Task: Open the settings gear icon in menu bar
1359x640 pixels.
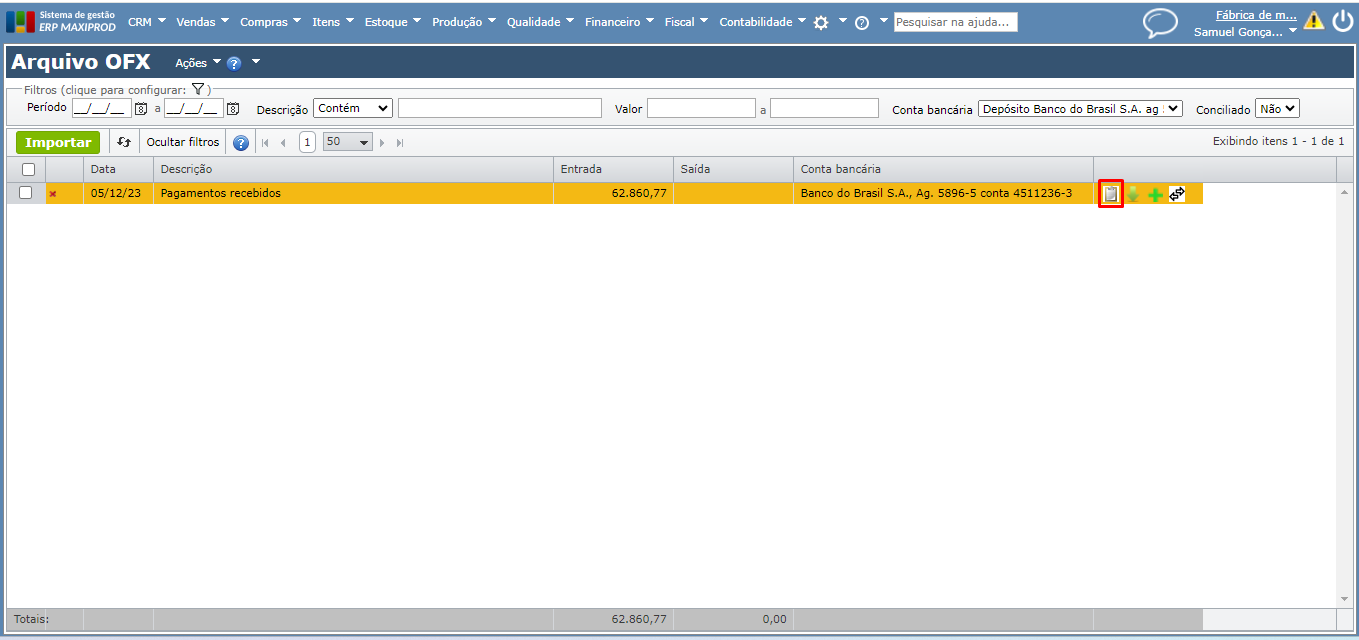Action: [821, 22]
